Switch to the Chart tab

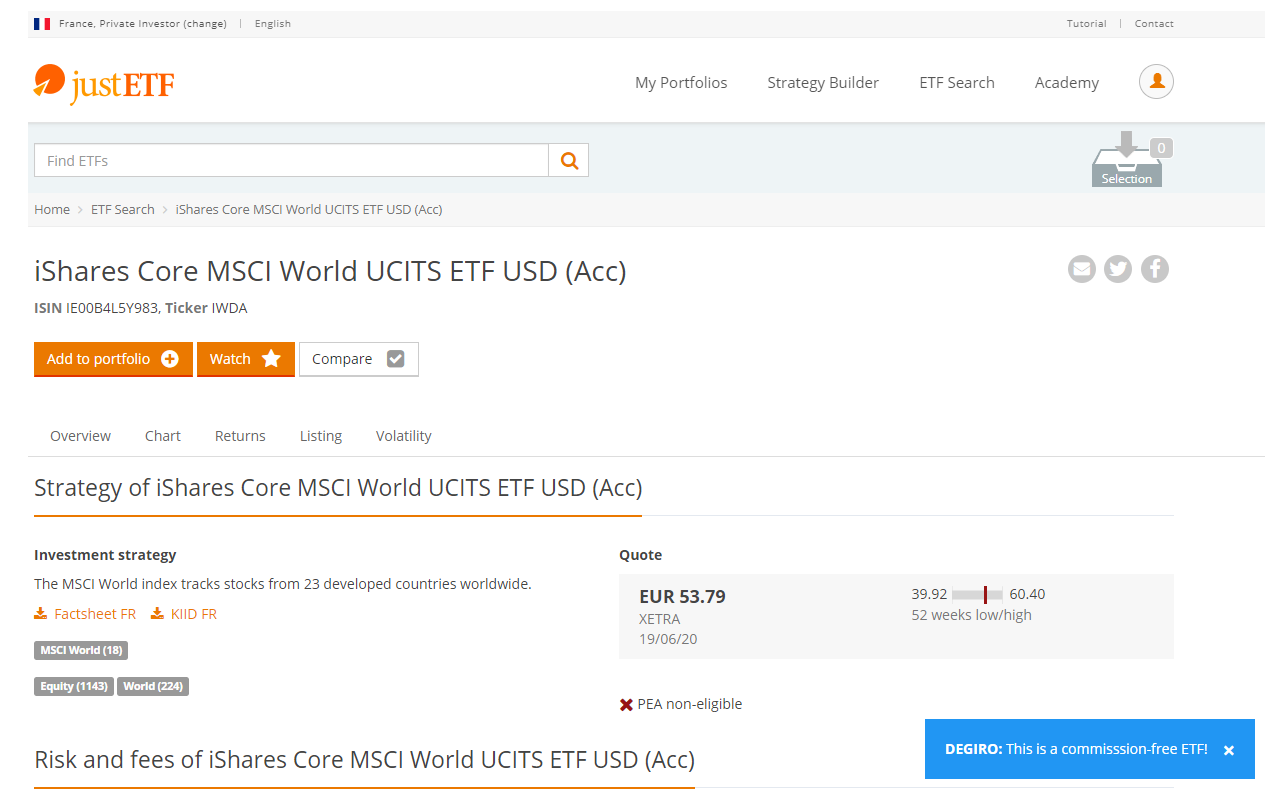tap(163, 436)
